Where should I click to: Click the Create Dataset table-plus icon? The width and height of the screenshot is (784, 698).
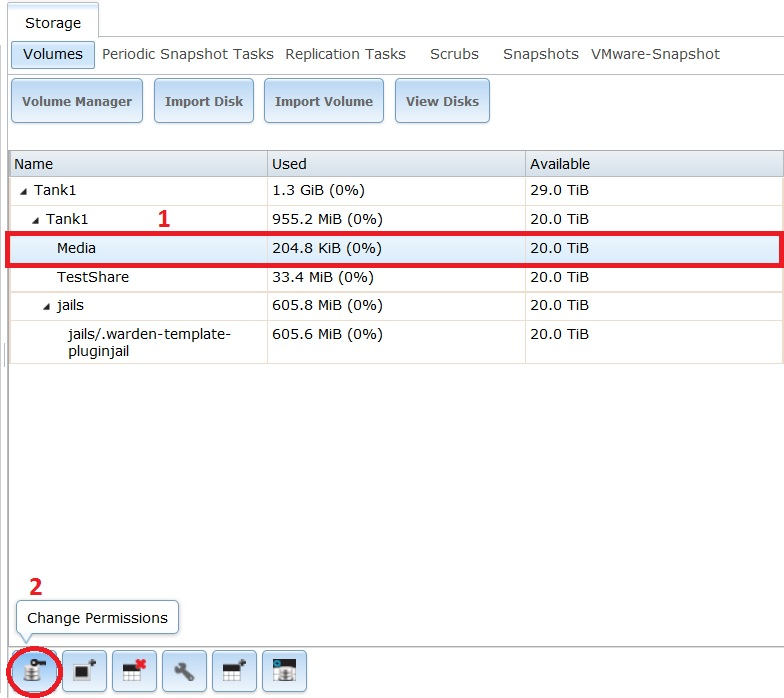234,671
